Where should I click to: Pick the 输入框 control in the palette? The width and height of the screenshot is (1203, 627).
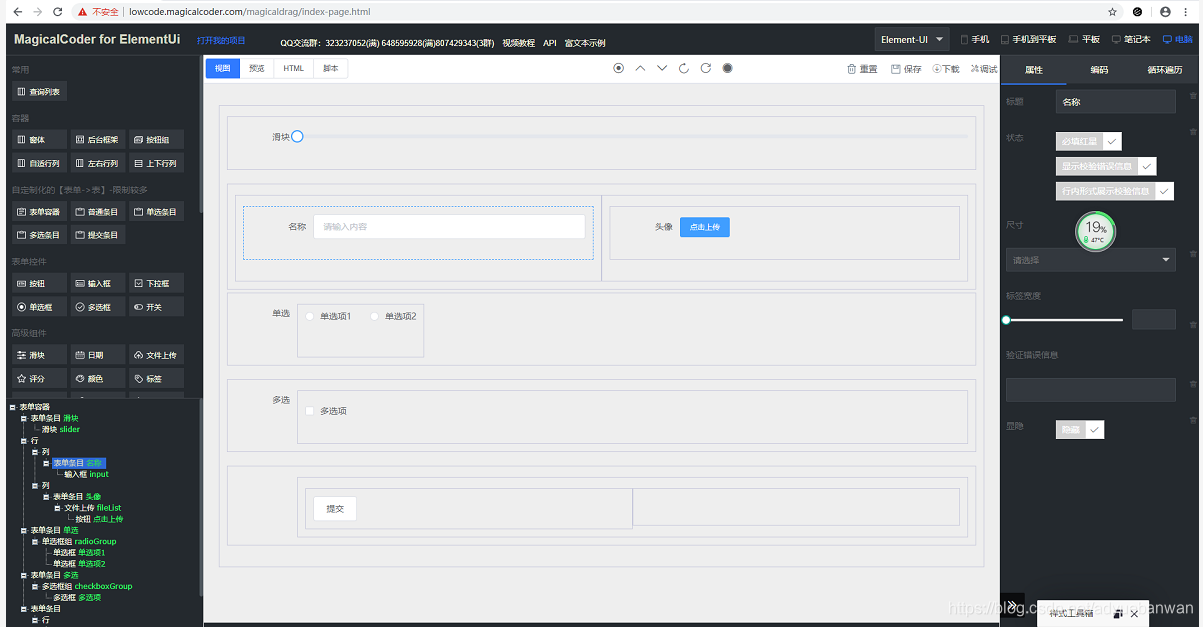click(x=97, y=283)
